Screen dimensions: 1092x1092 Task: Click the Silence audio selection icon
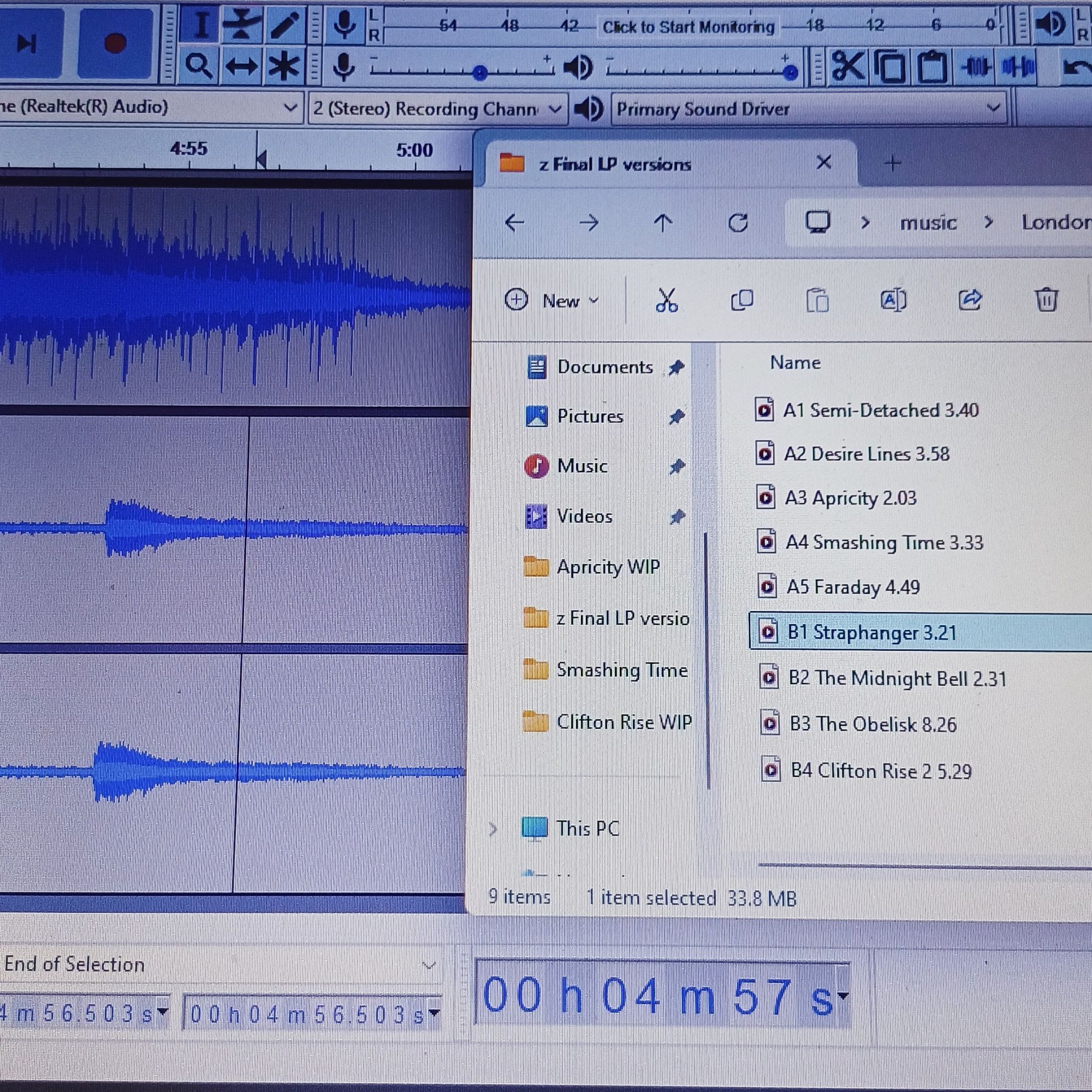1018,67
